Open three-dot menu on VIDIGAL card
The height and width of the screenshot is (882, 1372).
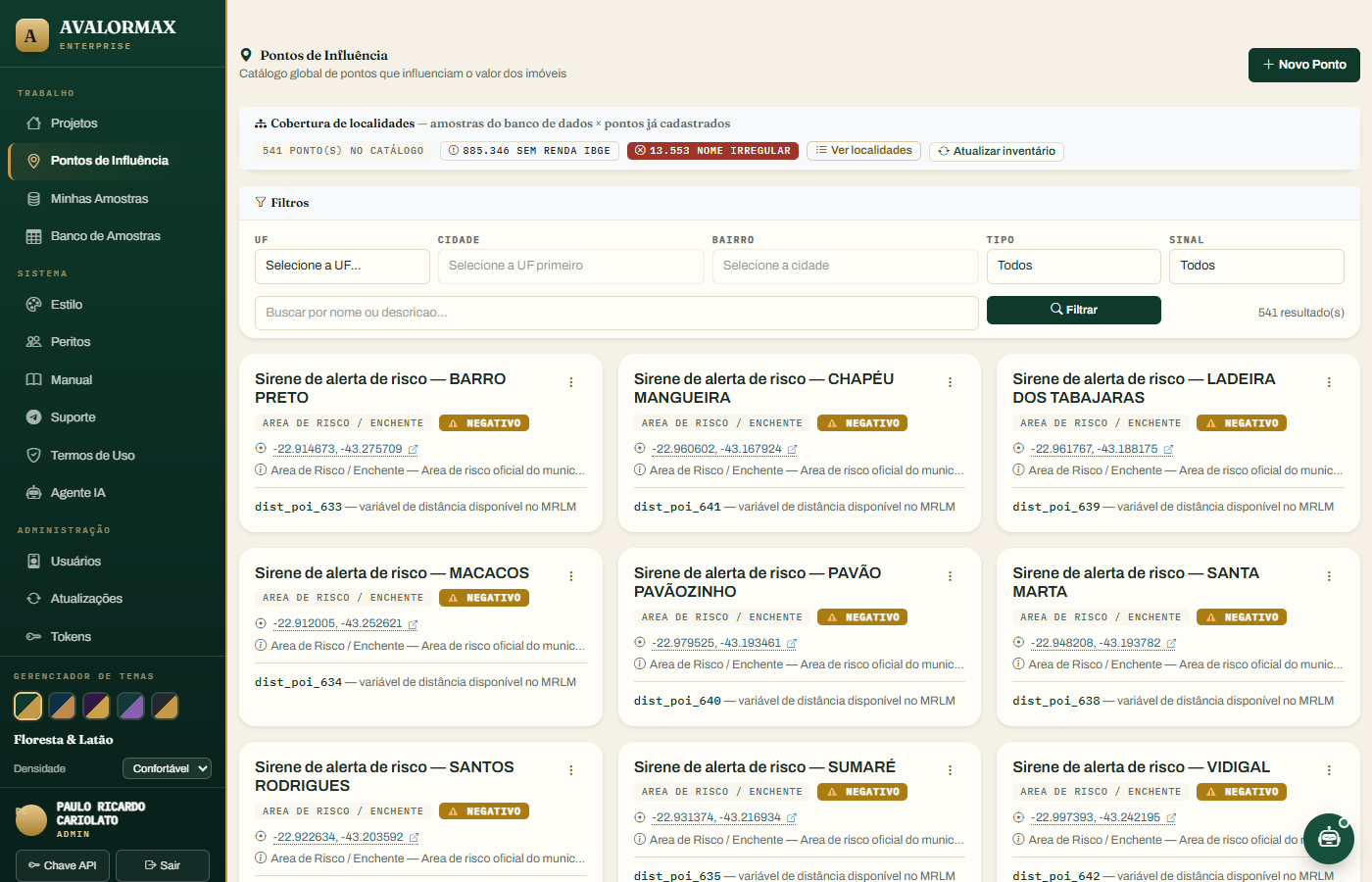pos(1329,770)
